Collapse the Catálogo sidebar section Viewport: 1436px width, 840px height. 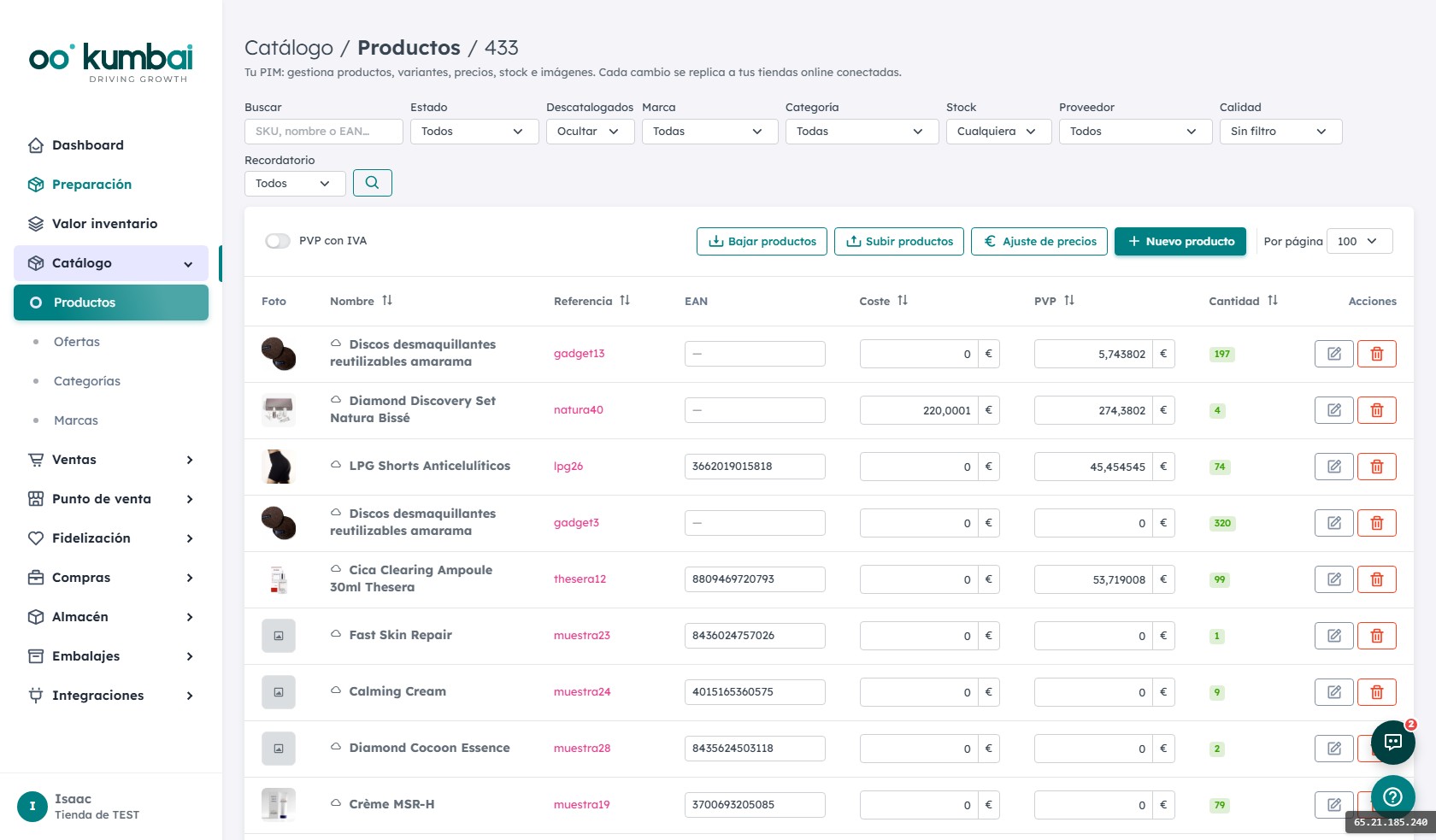click(x=111, y=263)
